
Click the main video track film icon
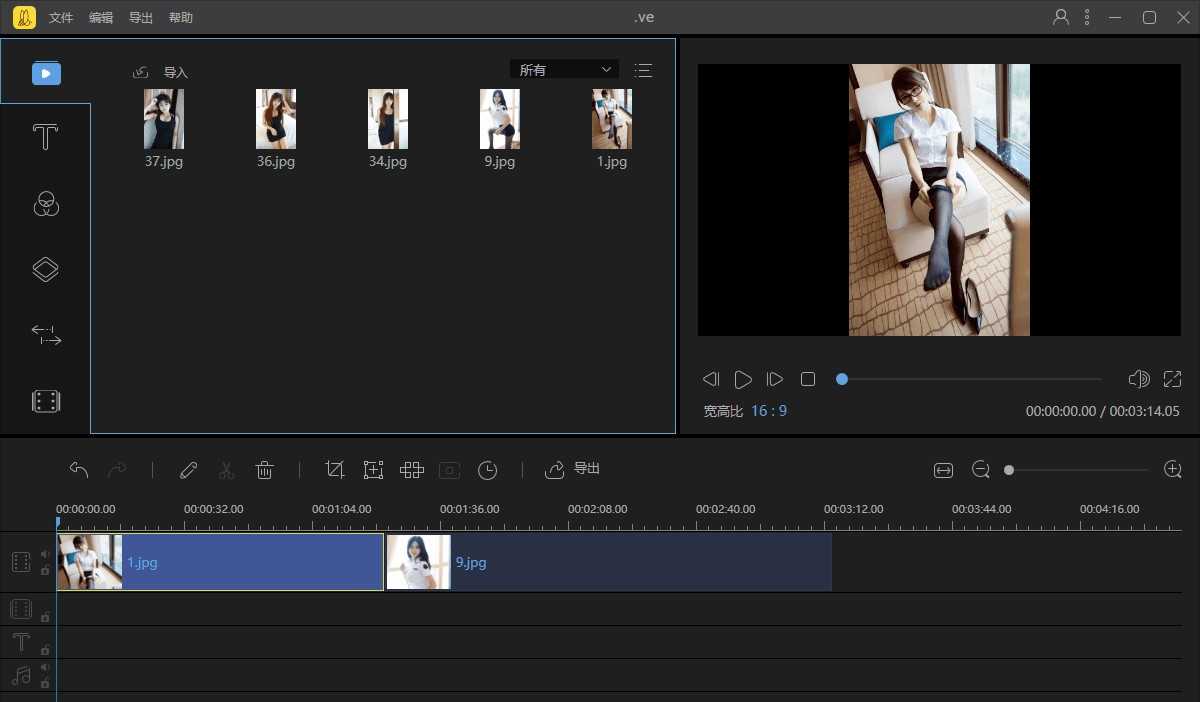click(21, 562)
